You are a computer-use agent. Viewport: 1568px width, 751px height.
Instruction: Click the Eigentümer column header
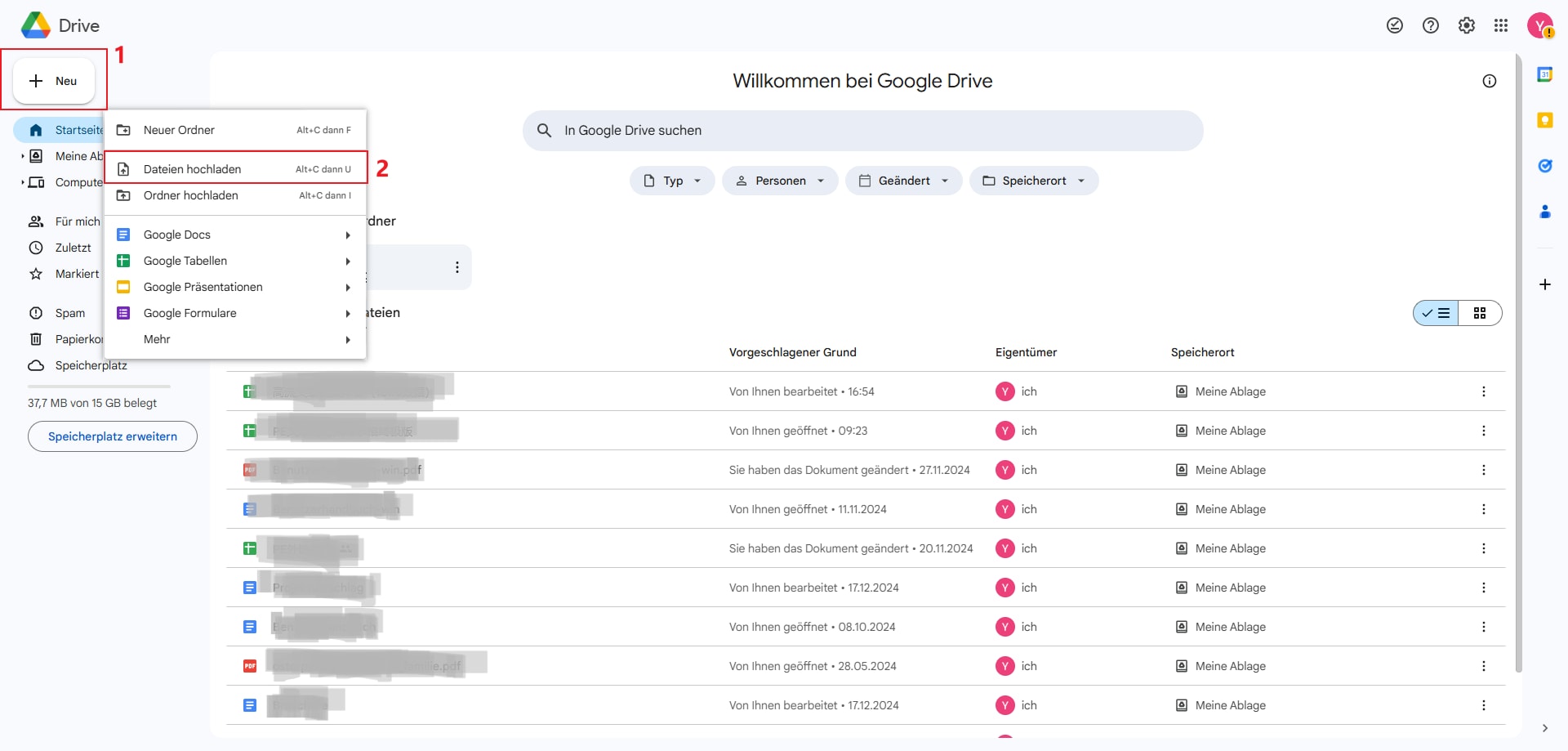tap(1026, 352)
